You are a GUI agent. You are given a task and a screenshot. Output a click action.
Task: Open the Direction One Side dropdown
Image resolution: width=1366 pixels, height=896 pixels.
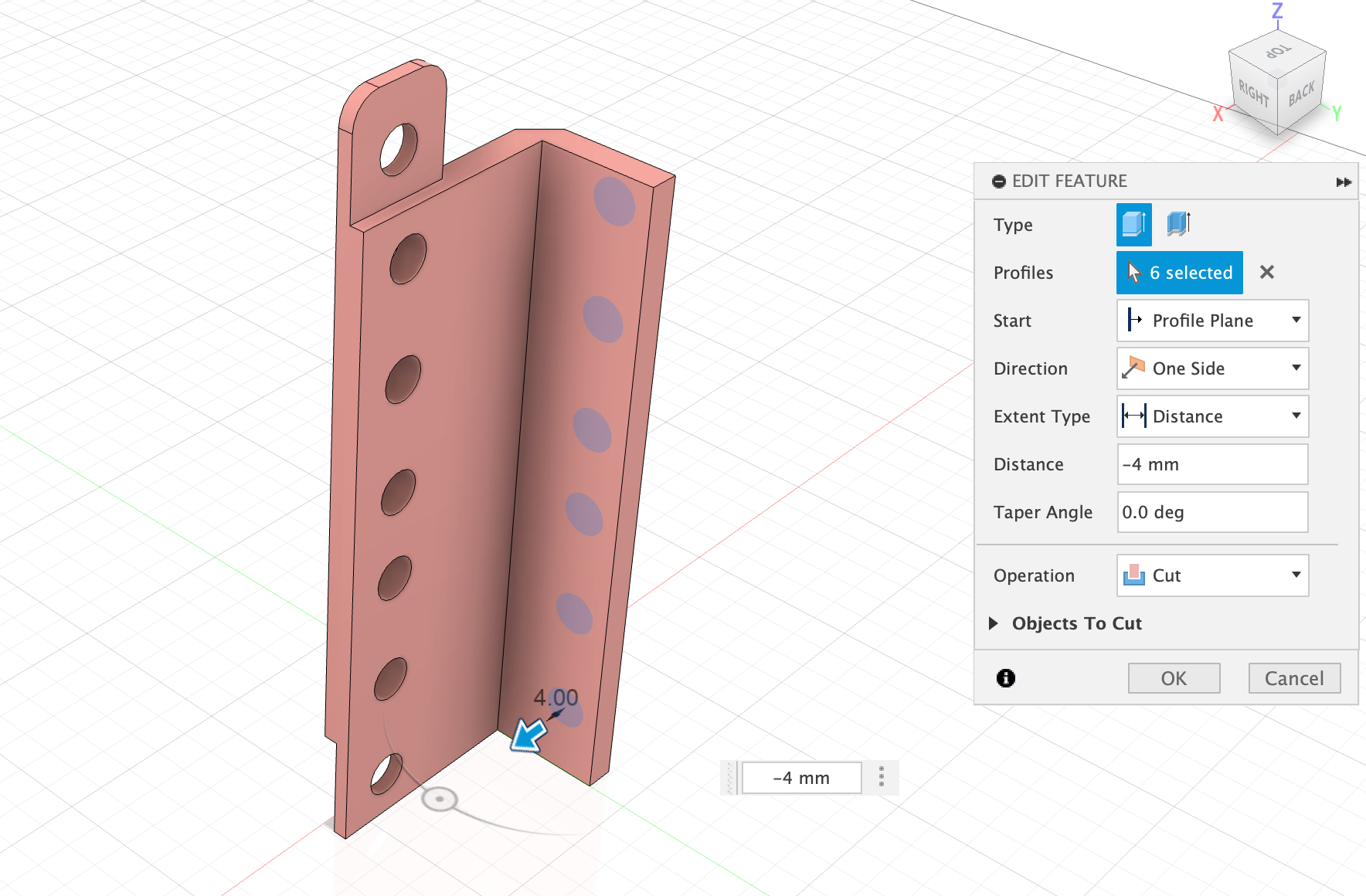[x=1212, y=368]
